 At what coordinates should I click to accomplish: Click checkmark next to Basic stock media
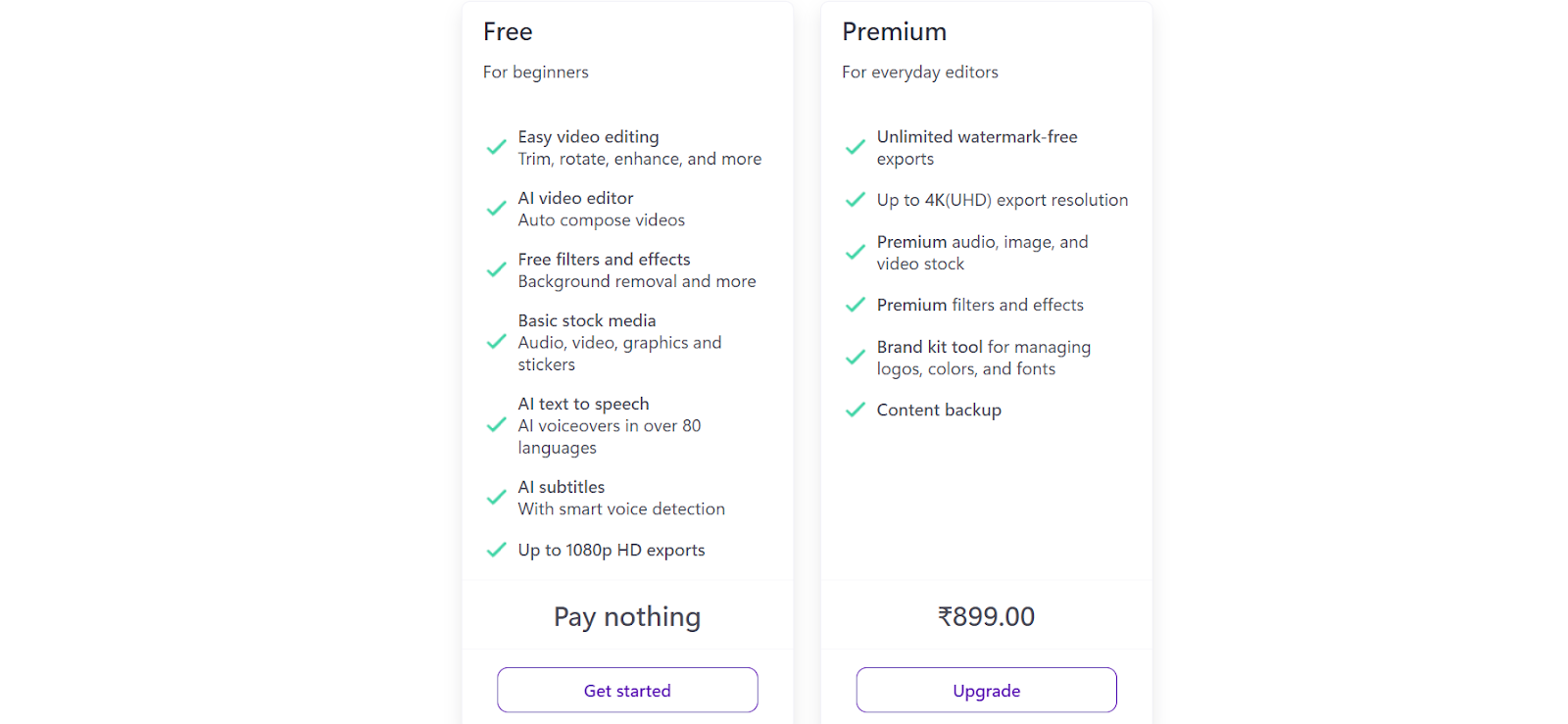[x=497, y=342]
